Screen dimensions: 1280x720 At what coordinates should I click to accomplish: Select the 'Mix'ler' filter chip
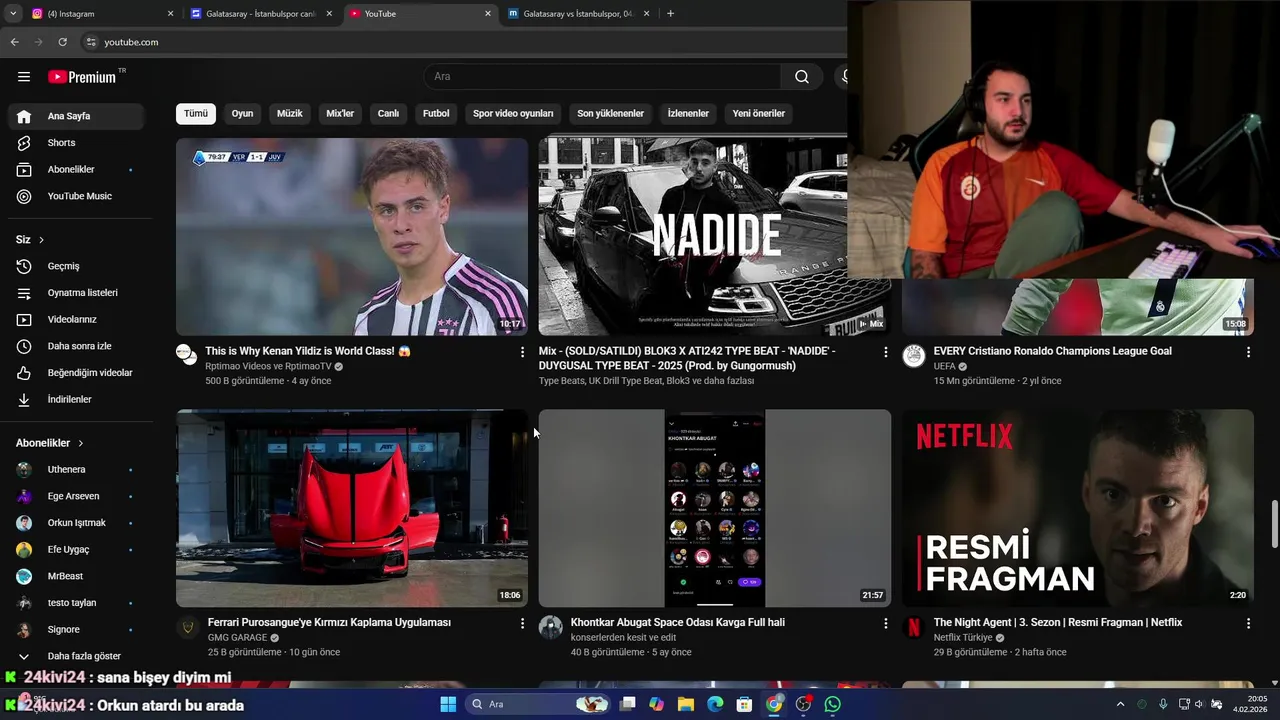coord(340,113)
